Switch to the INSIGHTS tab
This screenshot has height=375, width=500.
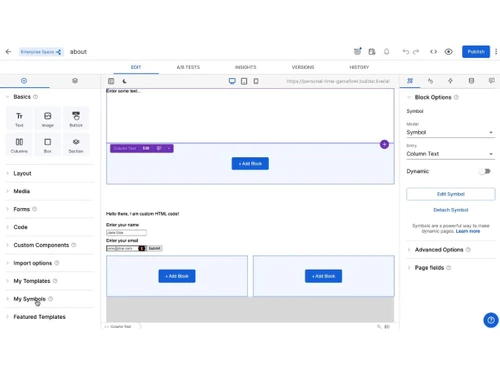[x=246, y=67]
